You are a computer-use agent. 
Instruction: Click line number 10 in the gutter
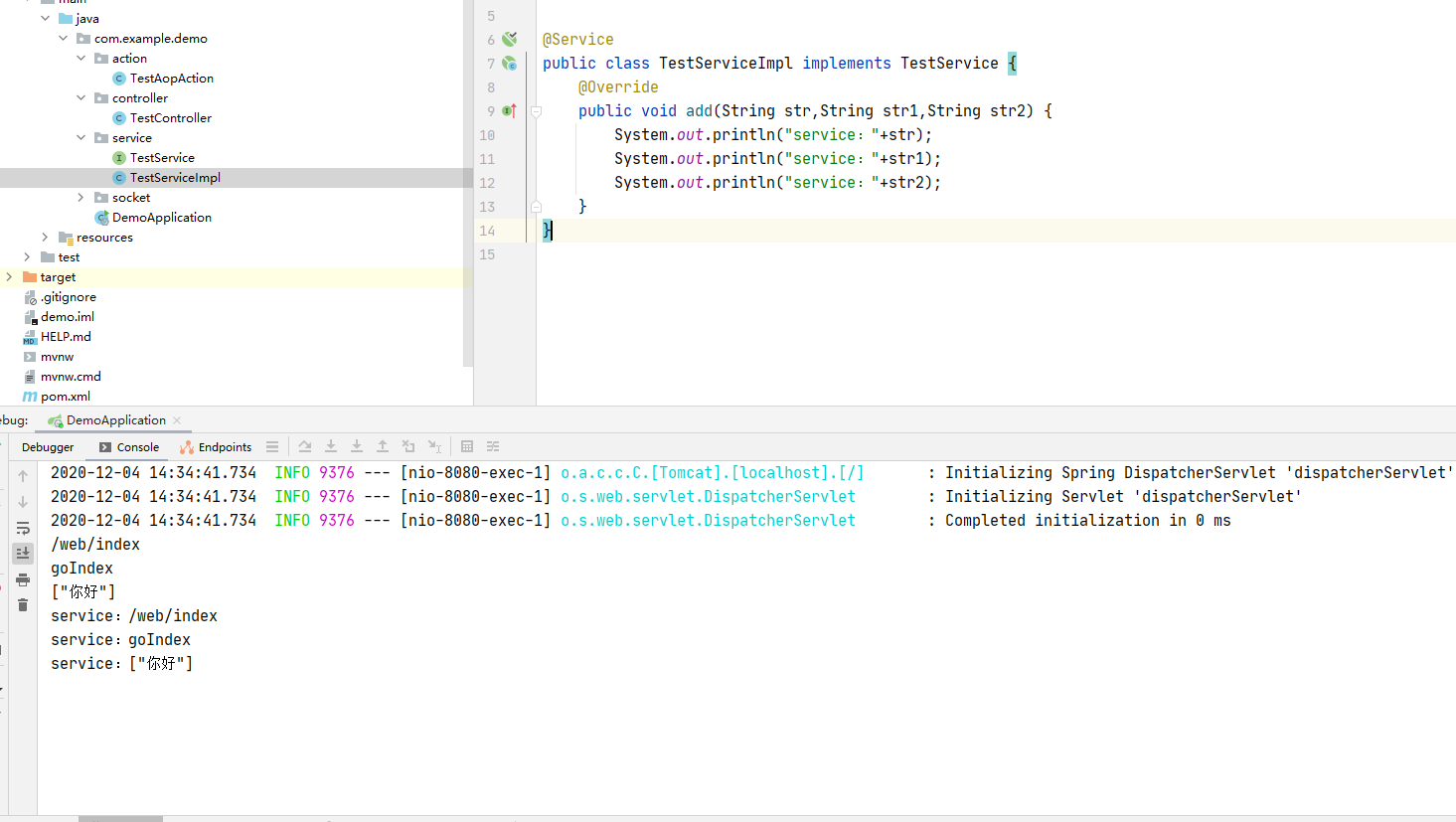pos(487,135)
